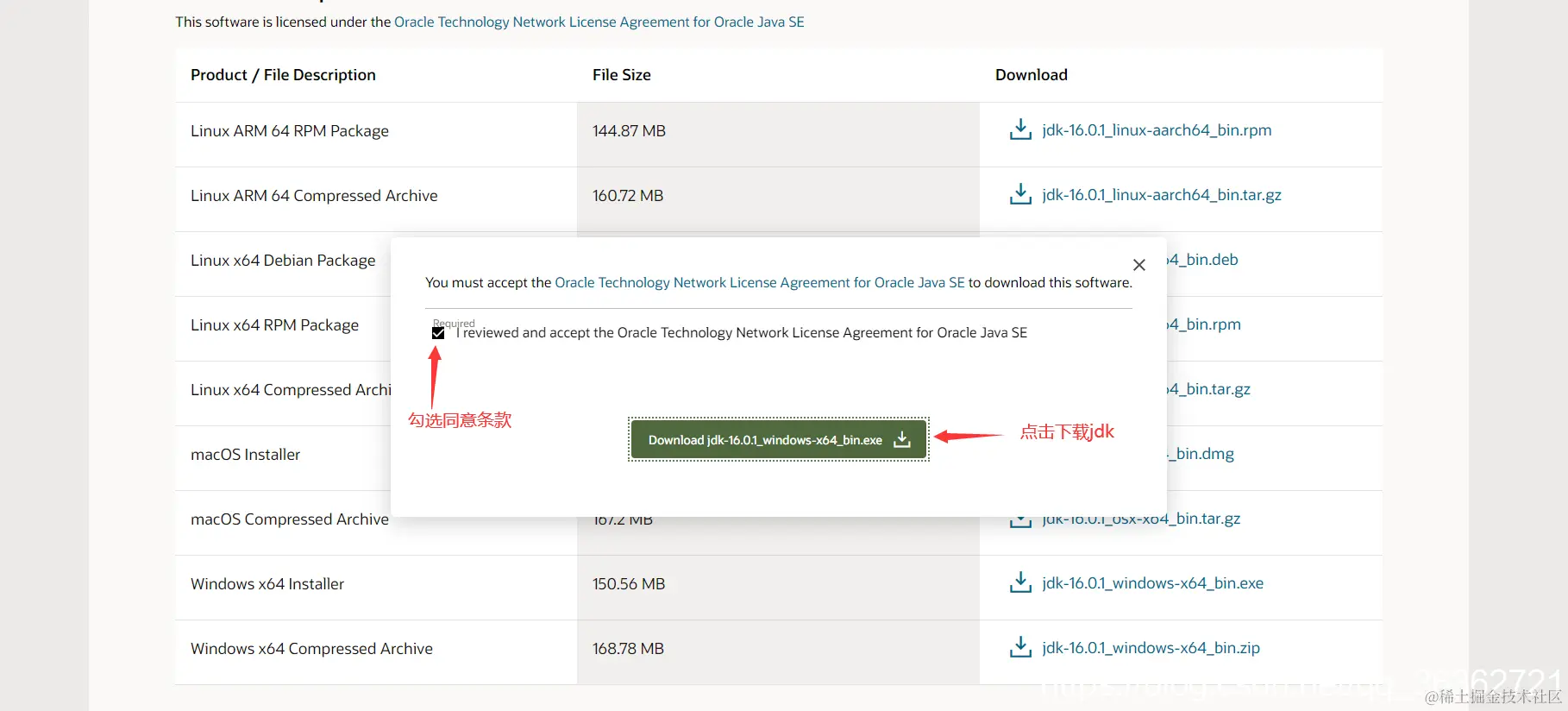
Task: Select 'Linux x64 RPM Package' text
Action: [x=274, y=325]
